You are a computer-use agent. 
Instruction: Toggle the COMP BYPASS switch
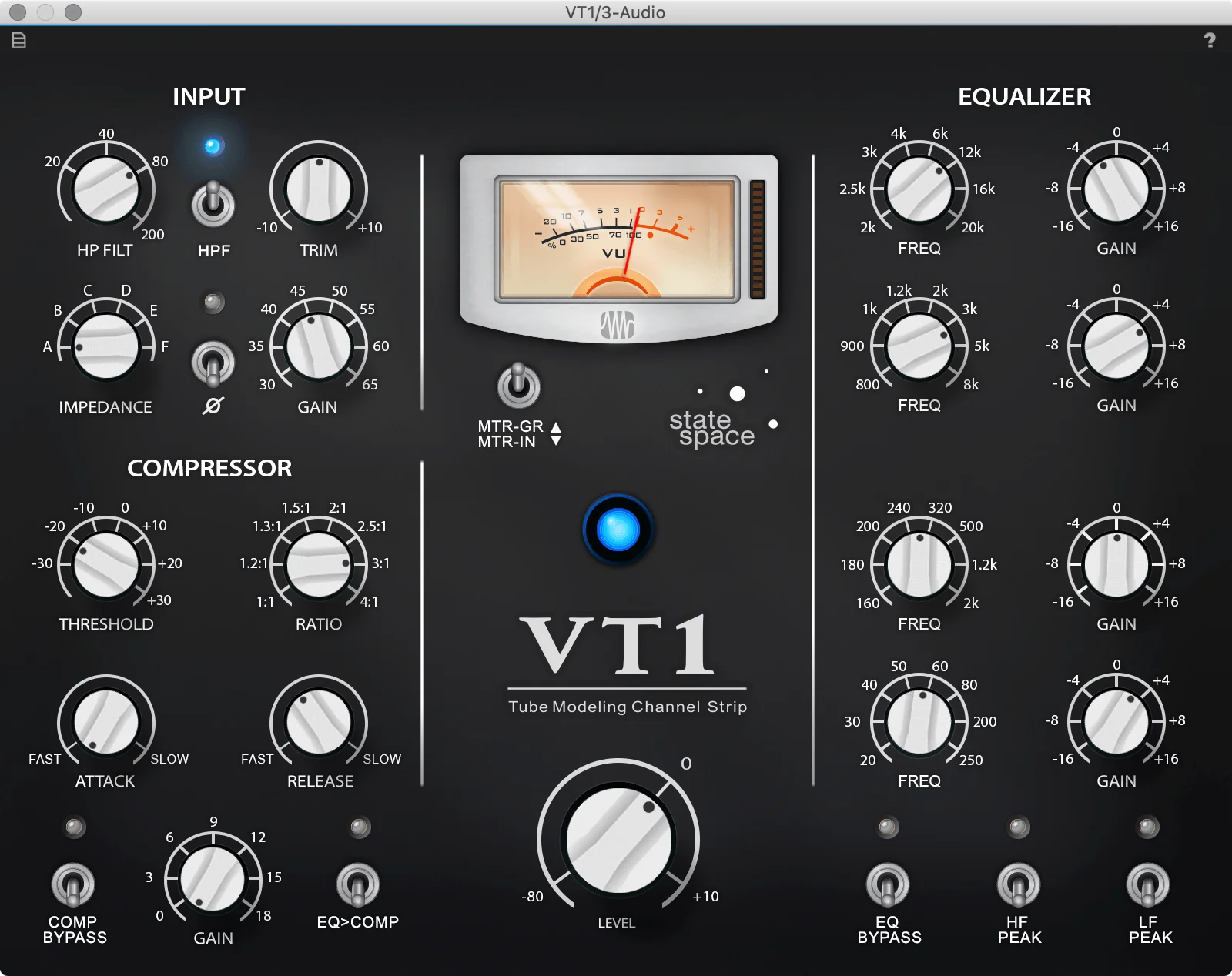[73, 885]
